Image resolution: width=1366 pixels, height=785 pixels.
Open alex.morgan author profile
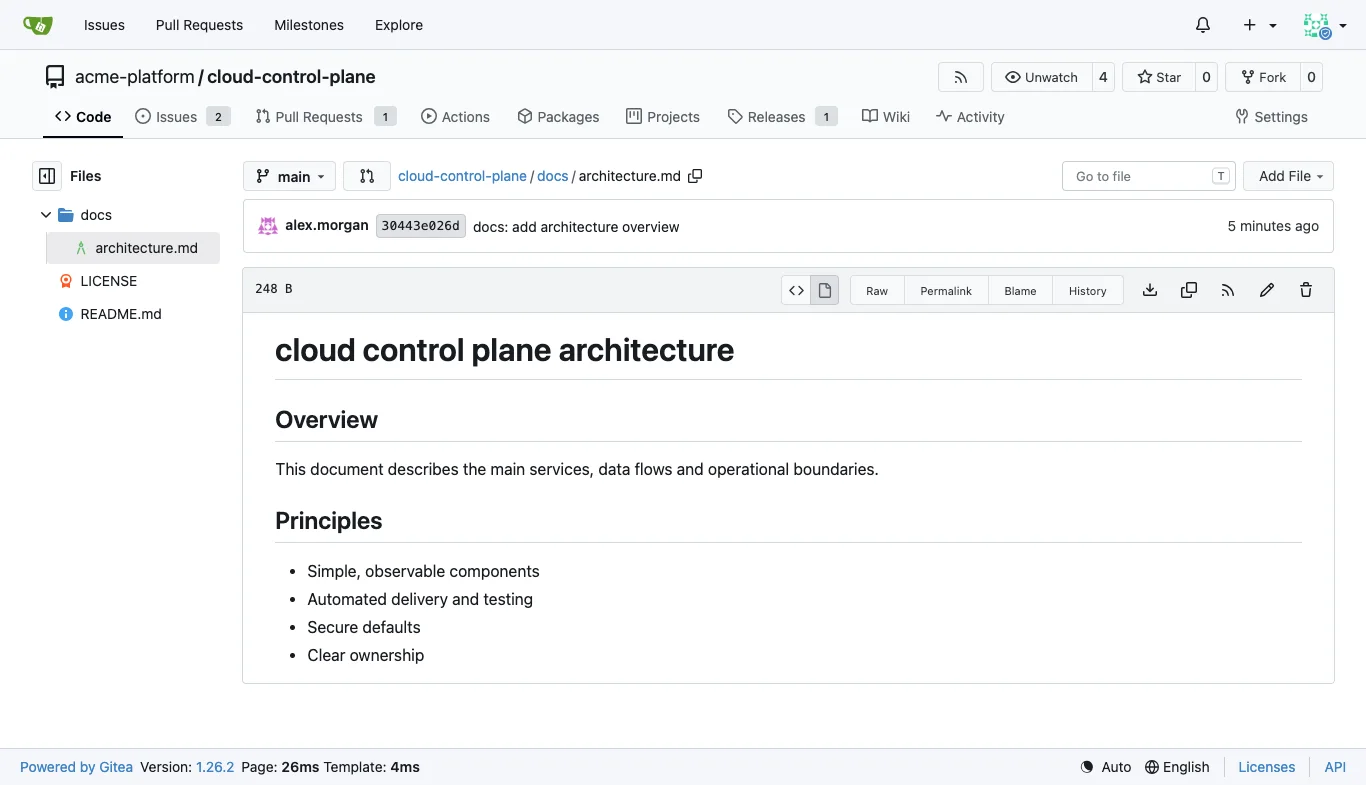pyautogui.click(x=327, y=226)
